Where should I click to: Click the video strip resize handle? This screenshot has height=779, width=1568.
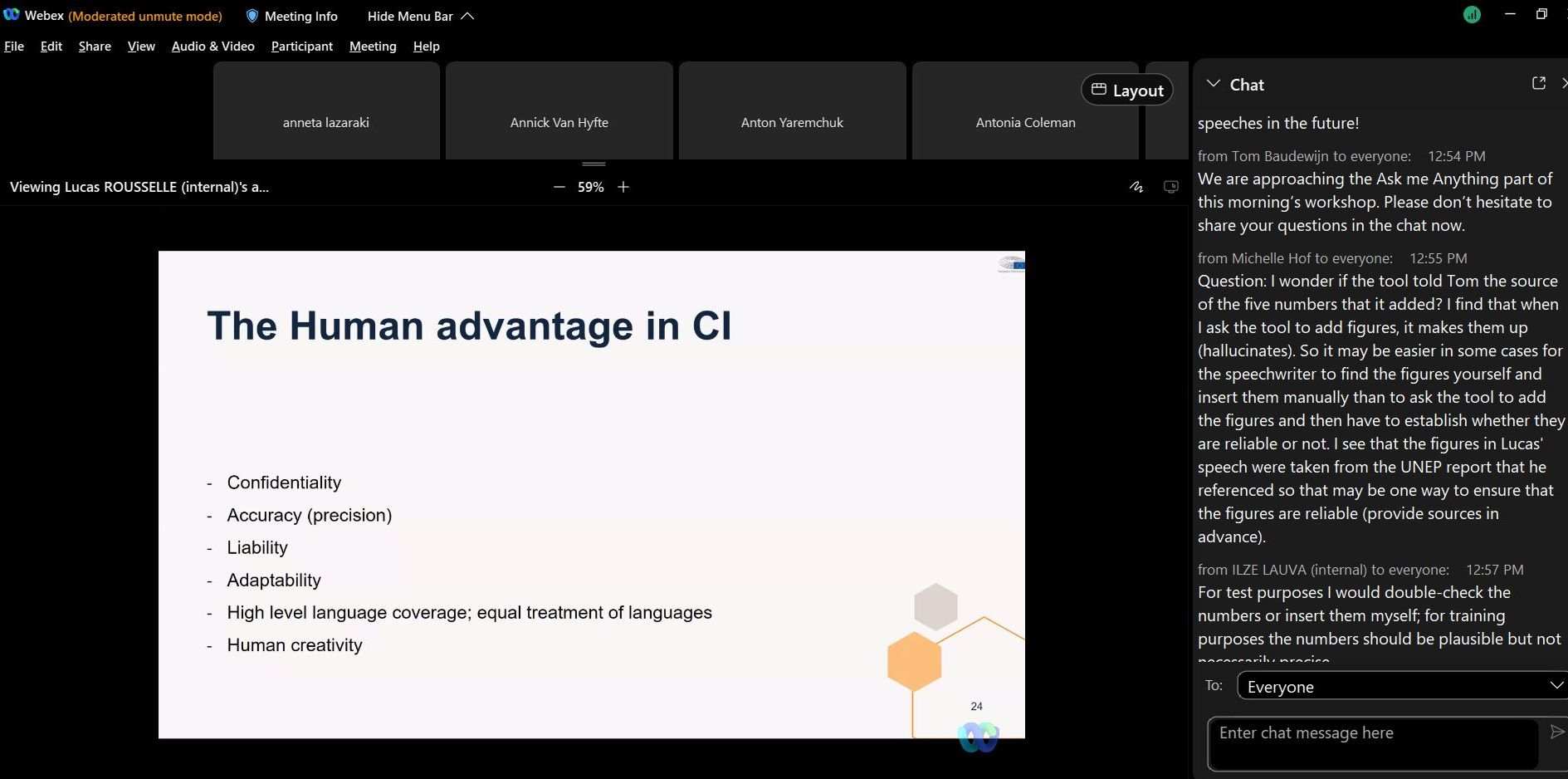(593, 164)
